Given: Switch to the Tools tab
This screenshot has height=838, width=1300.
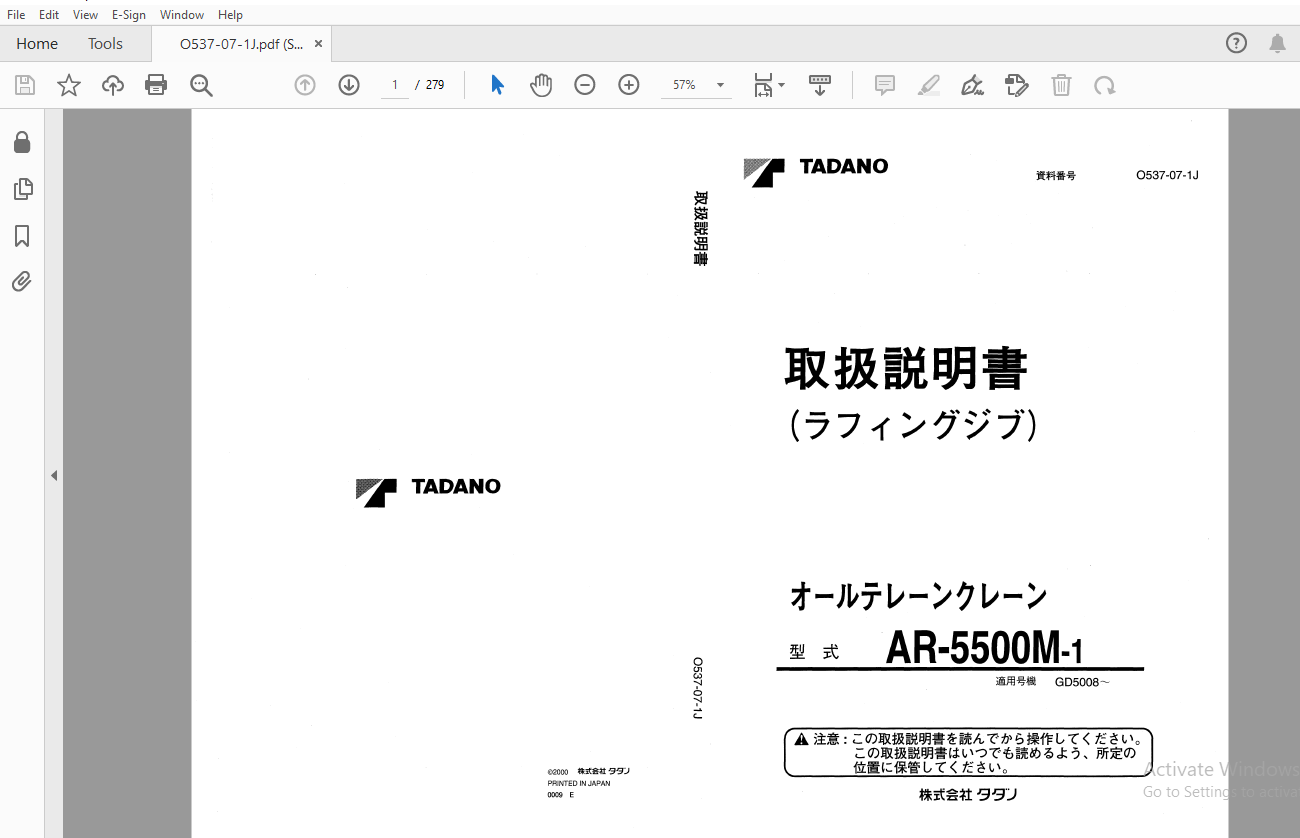Looking at the screenshot, I should [x=105, y=44].
